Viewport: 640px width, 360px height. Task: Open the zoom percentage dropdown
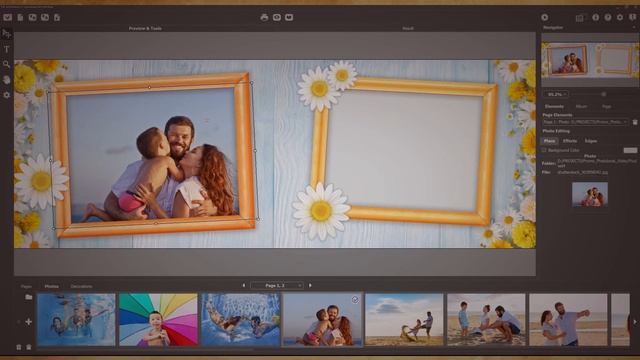click(x=556, y=94)
